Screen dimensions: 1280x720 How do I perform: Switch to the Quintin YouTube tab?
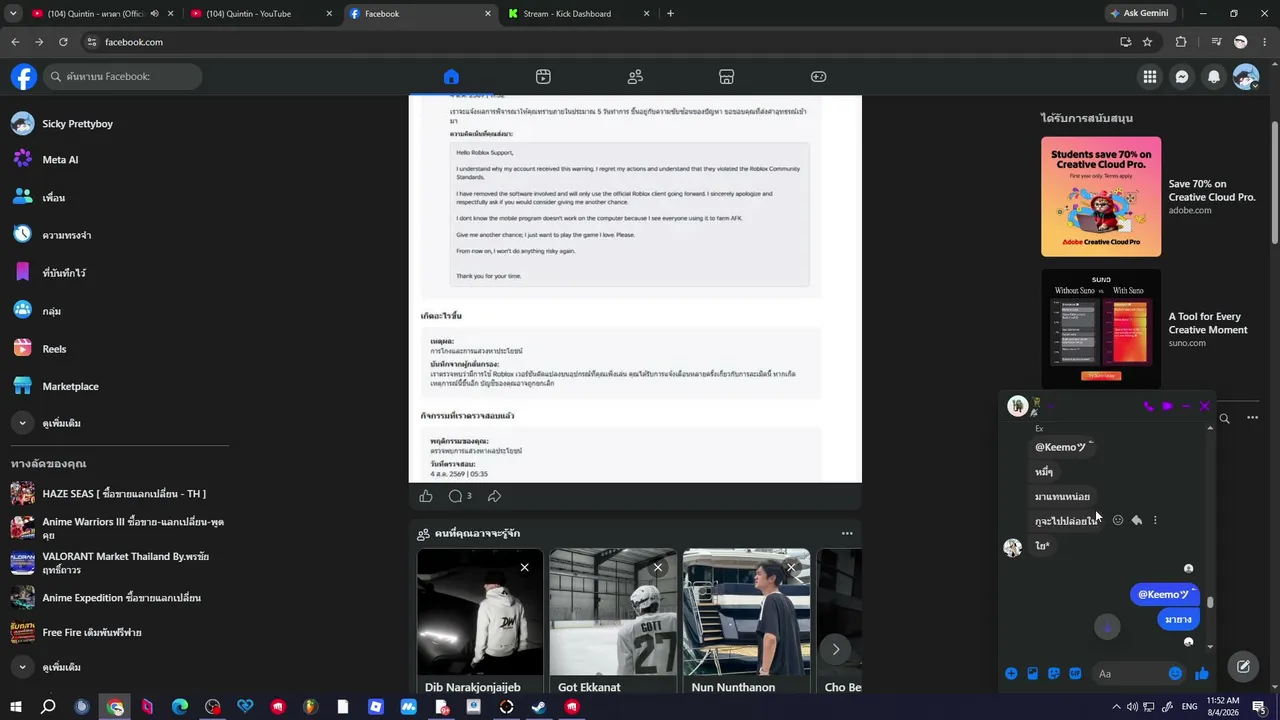[260, 14]
